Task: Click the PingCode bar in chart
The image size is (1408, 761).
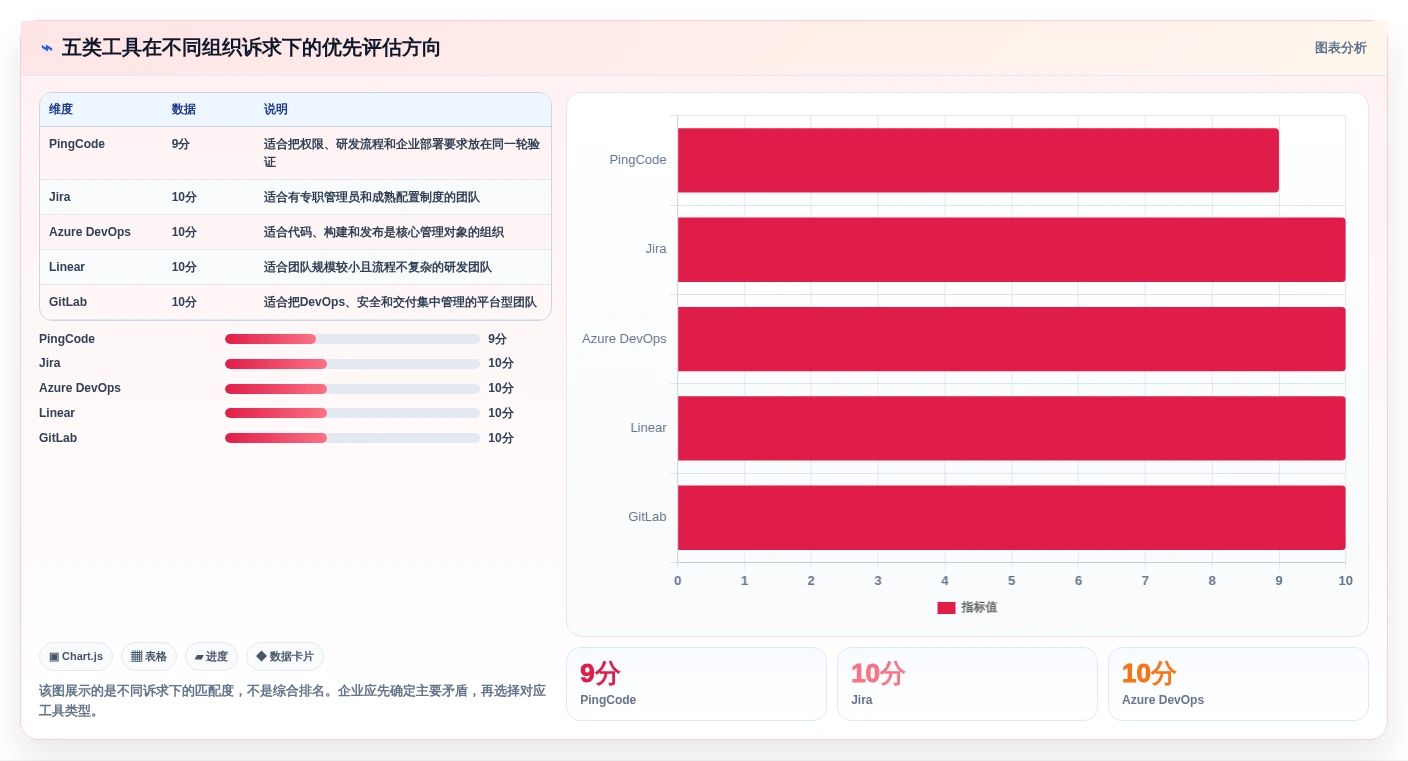Action: click(x=978, y=160)
